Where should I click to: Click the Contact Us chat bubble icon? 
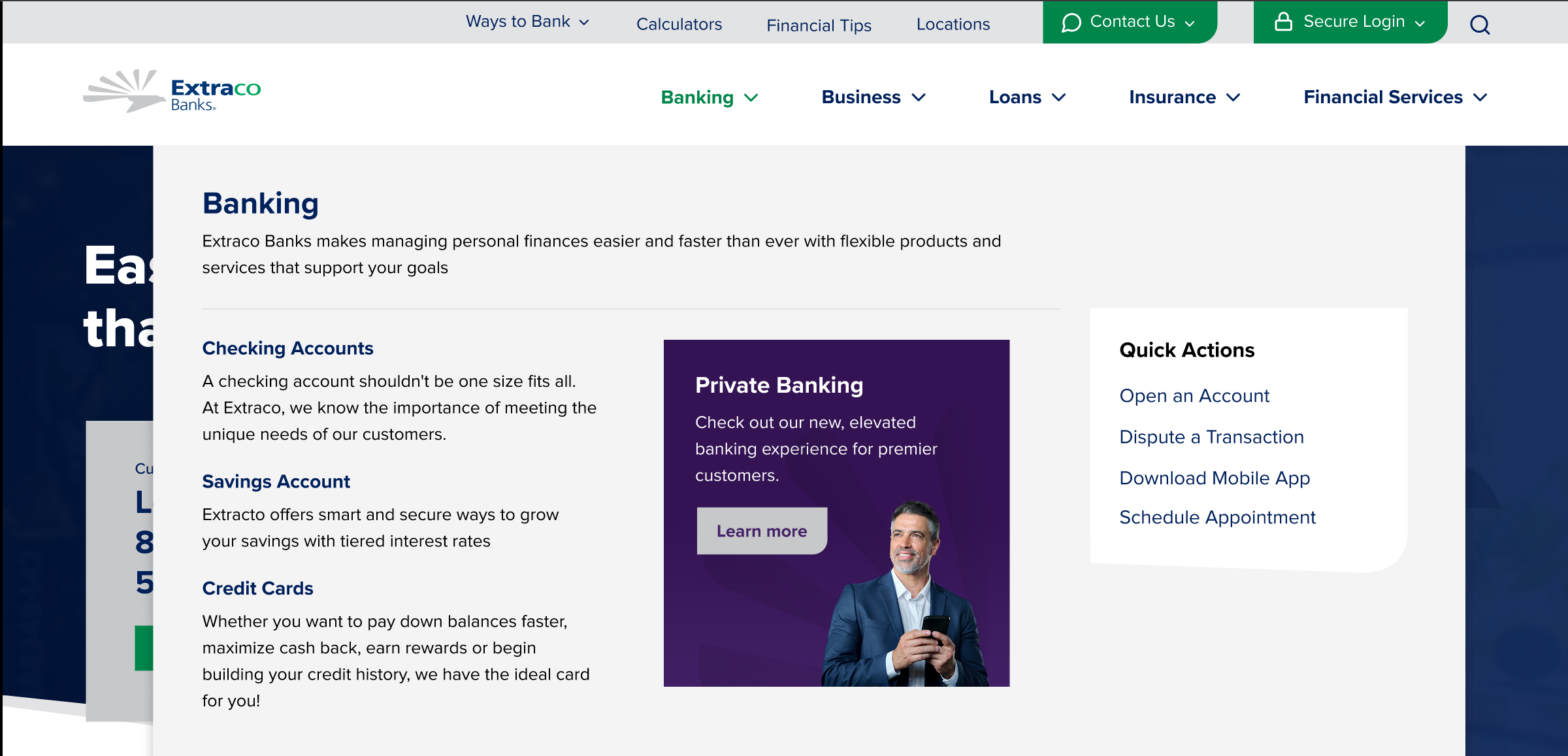pos(1071,23)
